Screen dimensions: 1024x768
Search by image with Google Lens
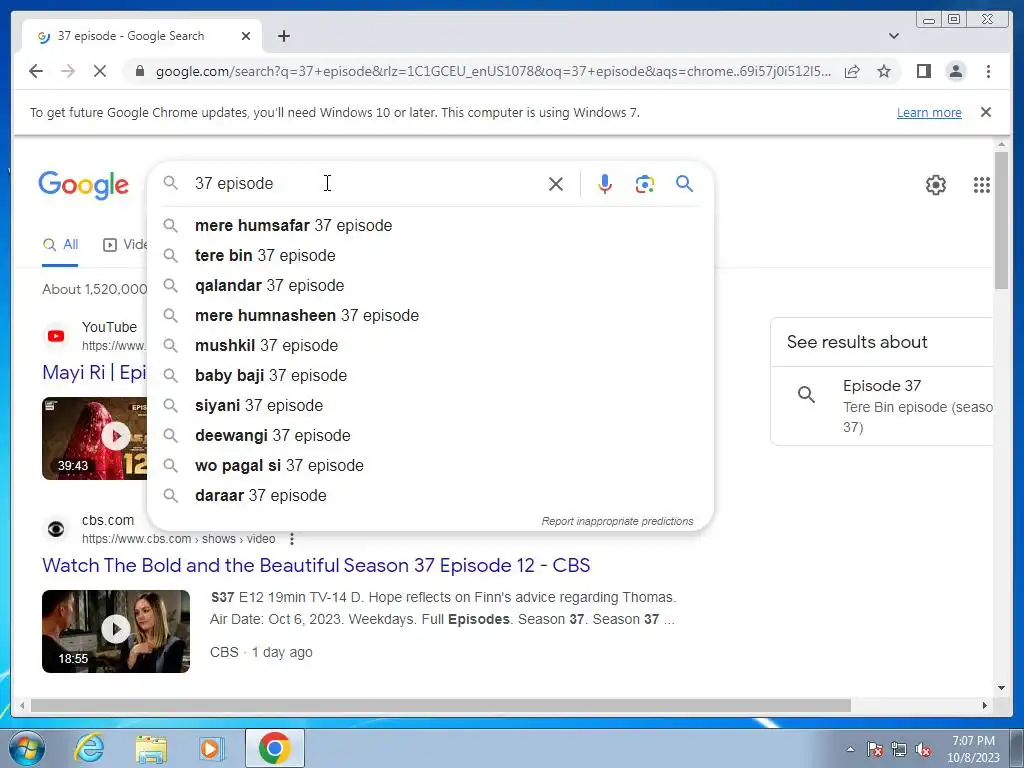click(645, 184)
